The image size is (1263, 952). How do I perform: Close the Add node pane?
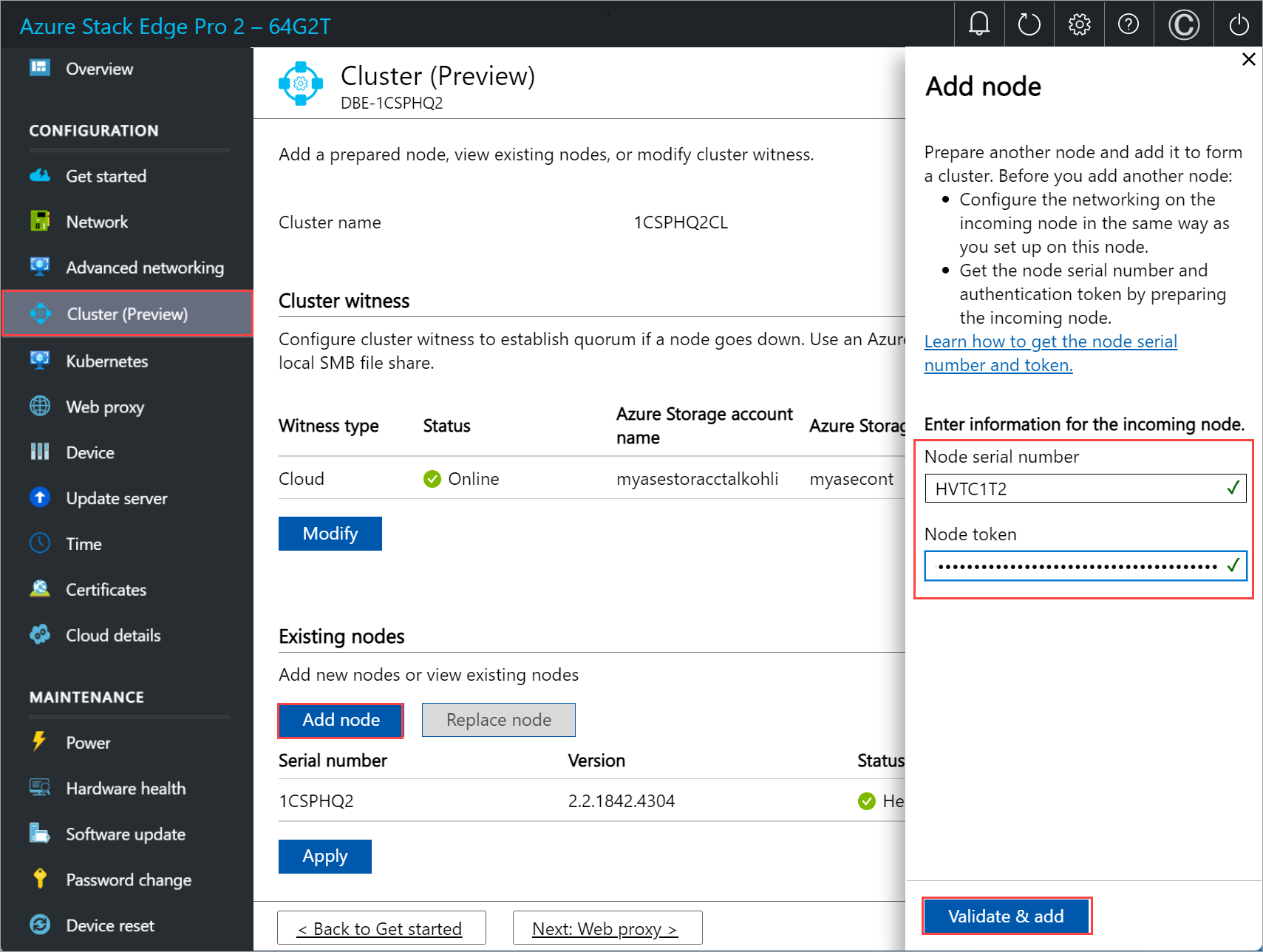[1248, 59]
